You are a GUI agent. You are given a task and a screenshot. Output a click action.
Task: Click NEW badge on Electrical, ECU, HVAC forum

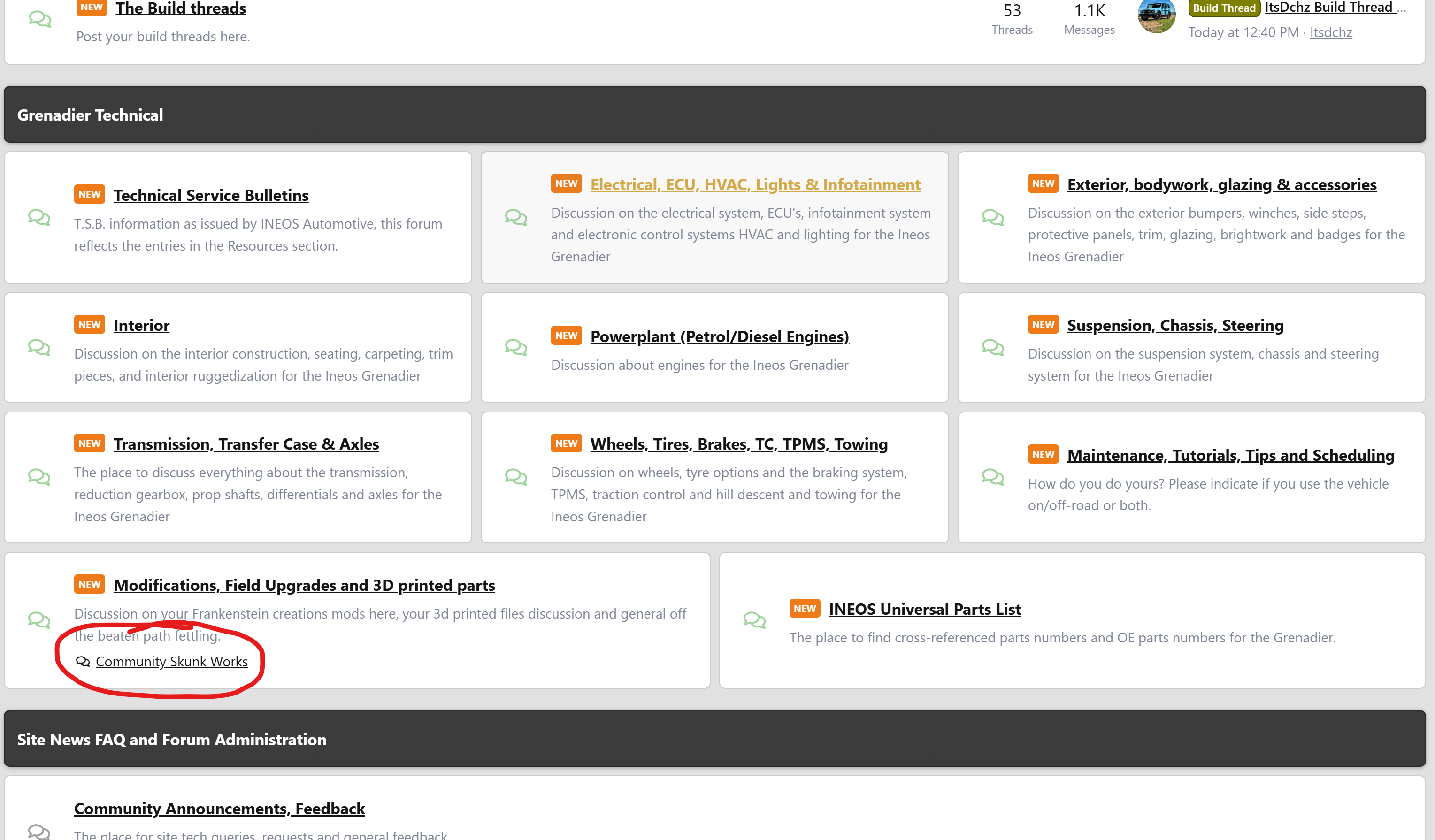click(567, 183)
